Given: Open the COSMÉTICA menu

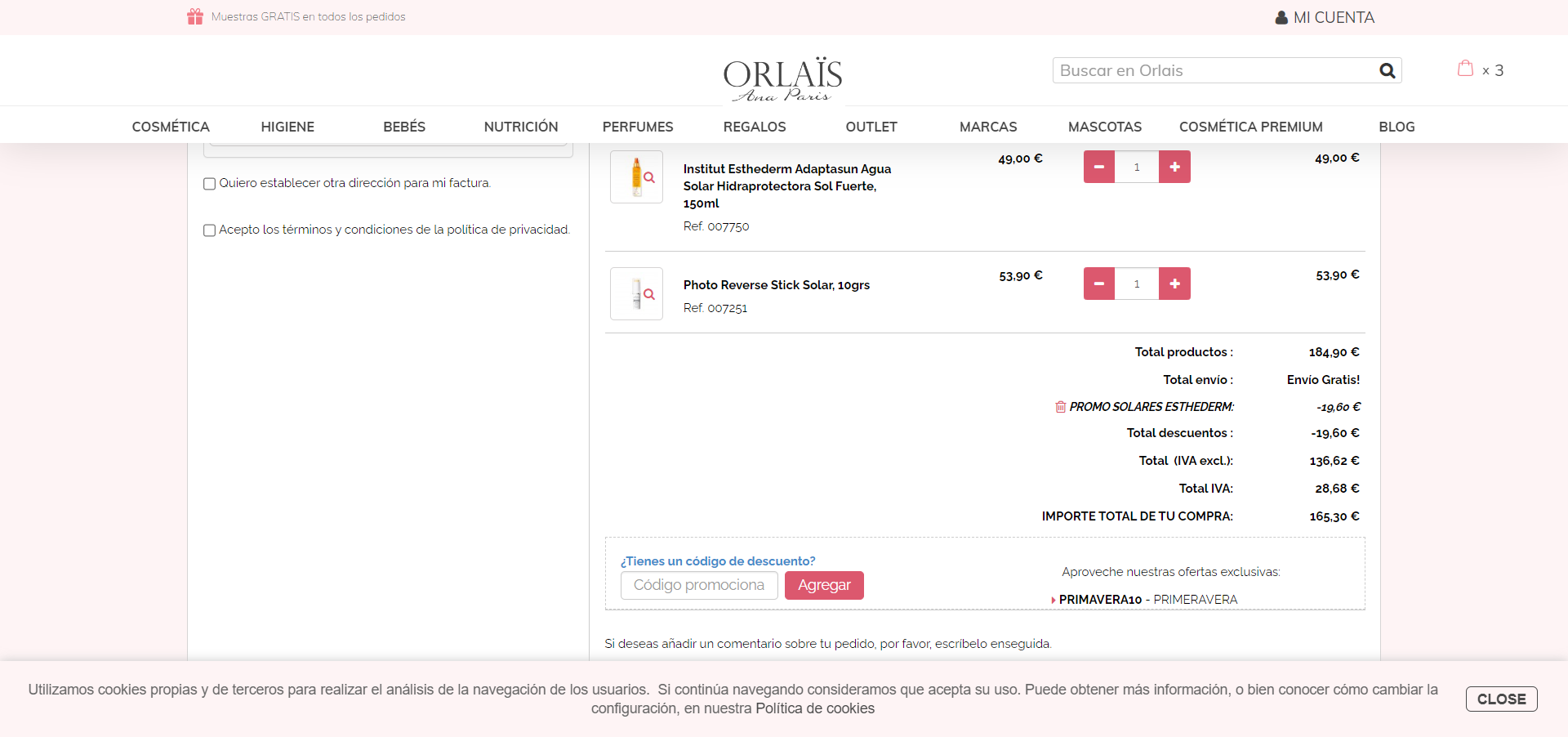Looking at the screenshot, I should pyautogui.click(x=171, y=127).
